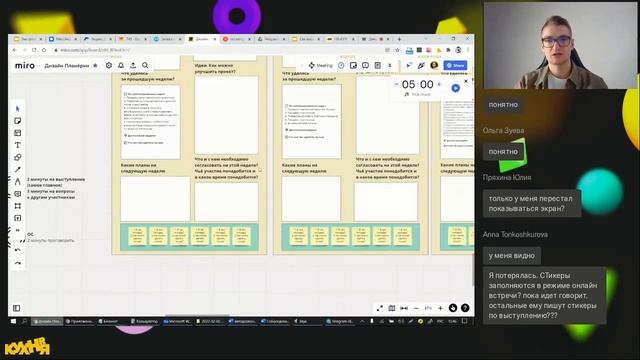Viewport: 640px width, 360px height.
Task: Fit board to screen
Action: coord(404,308)
